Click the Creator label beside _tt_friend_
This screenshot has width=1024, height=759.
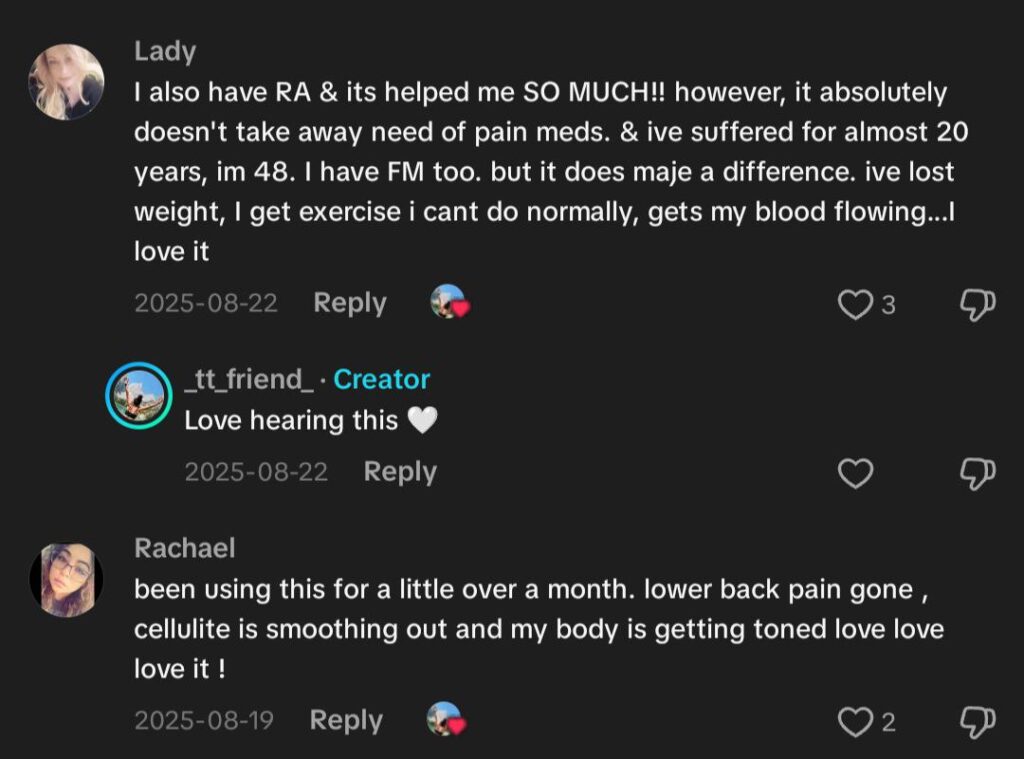(382, 380)
